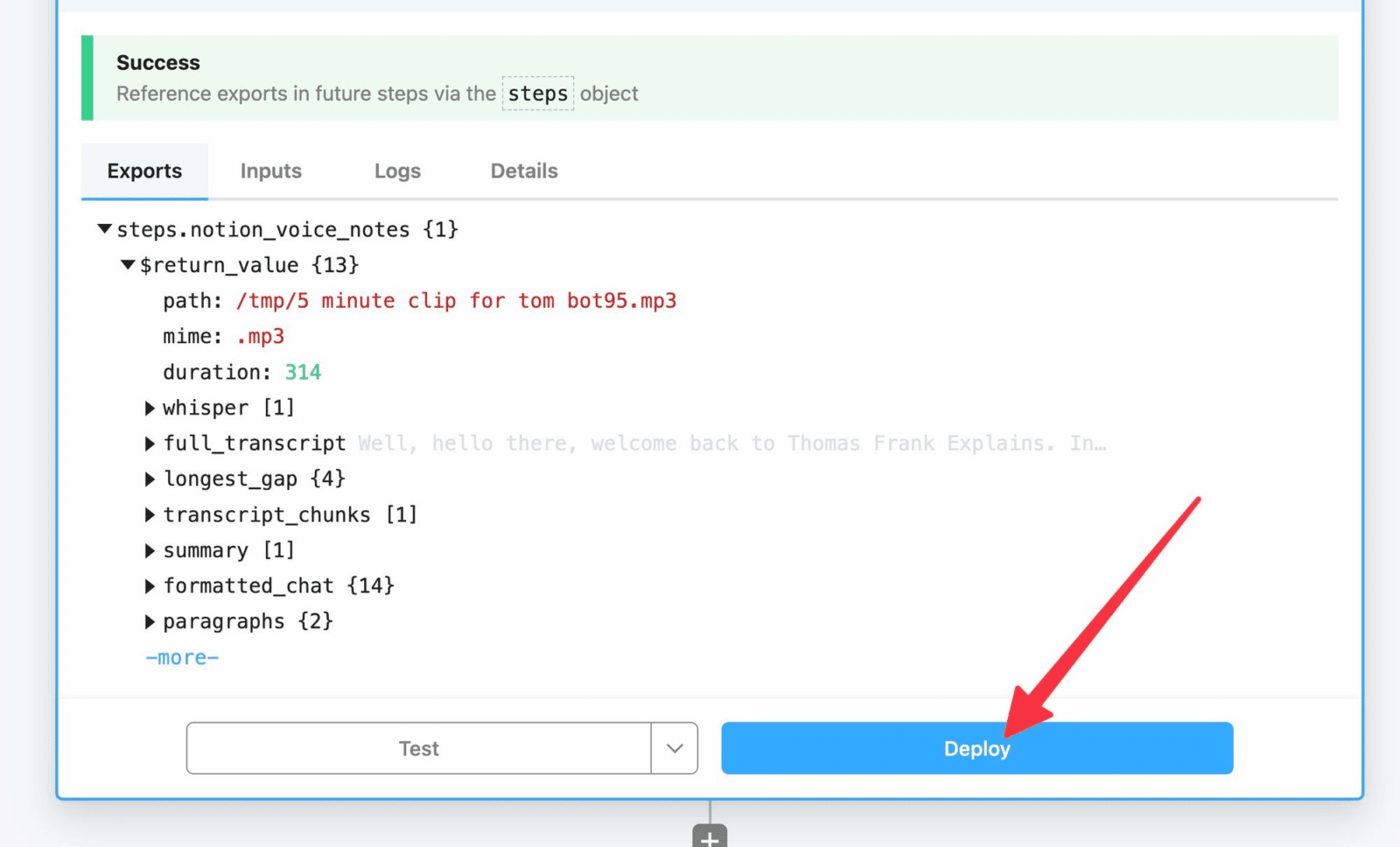The image size is (1400, 847).
Task: Expand the summary node
Action: click(x=150, y=550)
